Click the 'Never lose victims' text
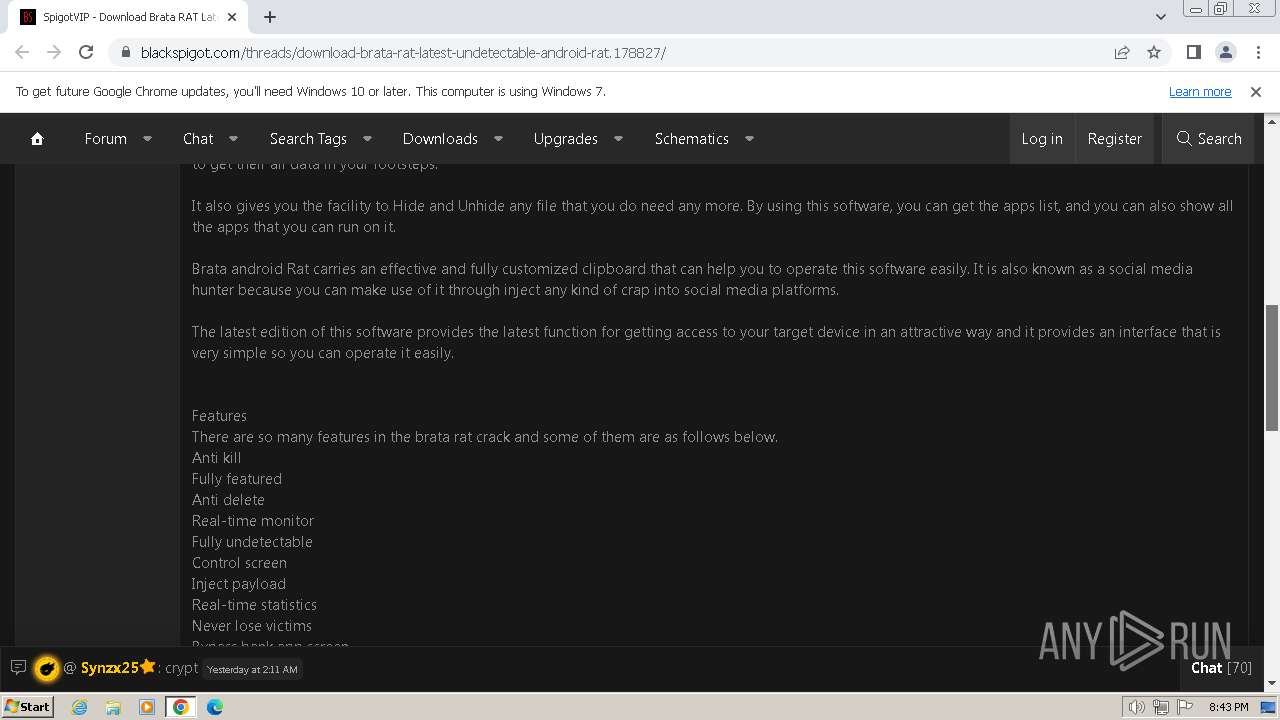This screenshot has height=720, width=1280. [x=252, y=626]
